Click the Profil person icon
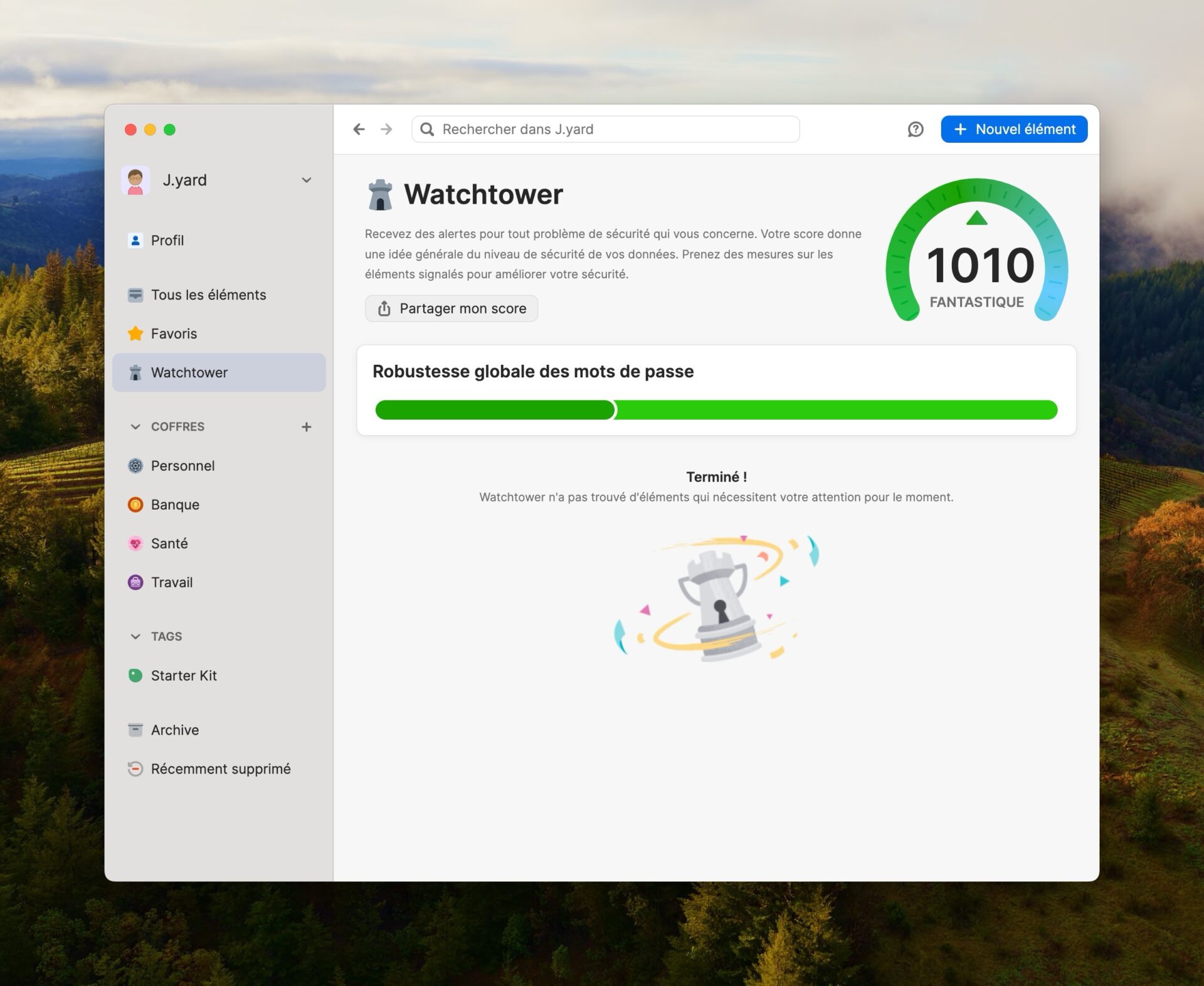Viewport: 1204px width, 986px height. coord(135,240)
